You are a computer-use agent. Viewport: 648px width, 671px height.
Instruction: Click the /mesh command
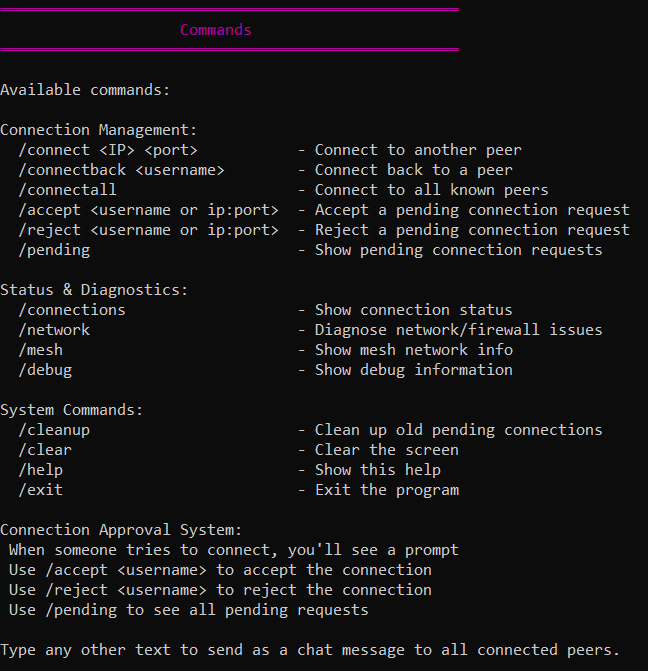pos(40,350)
